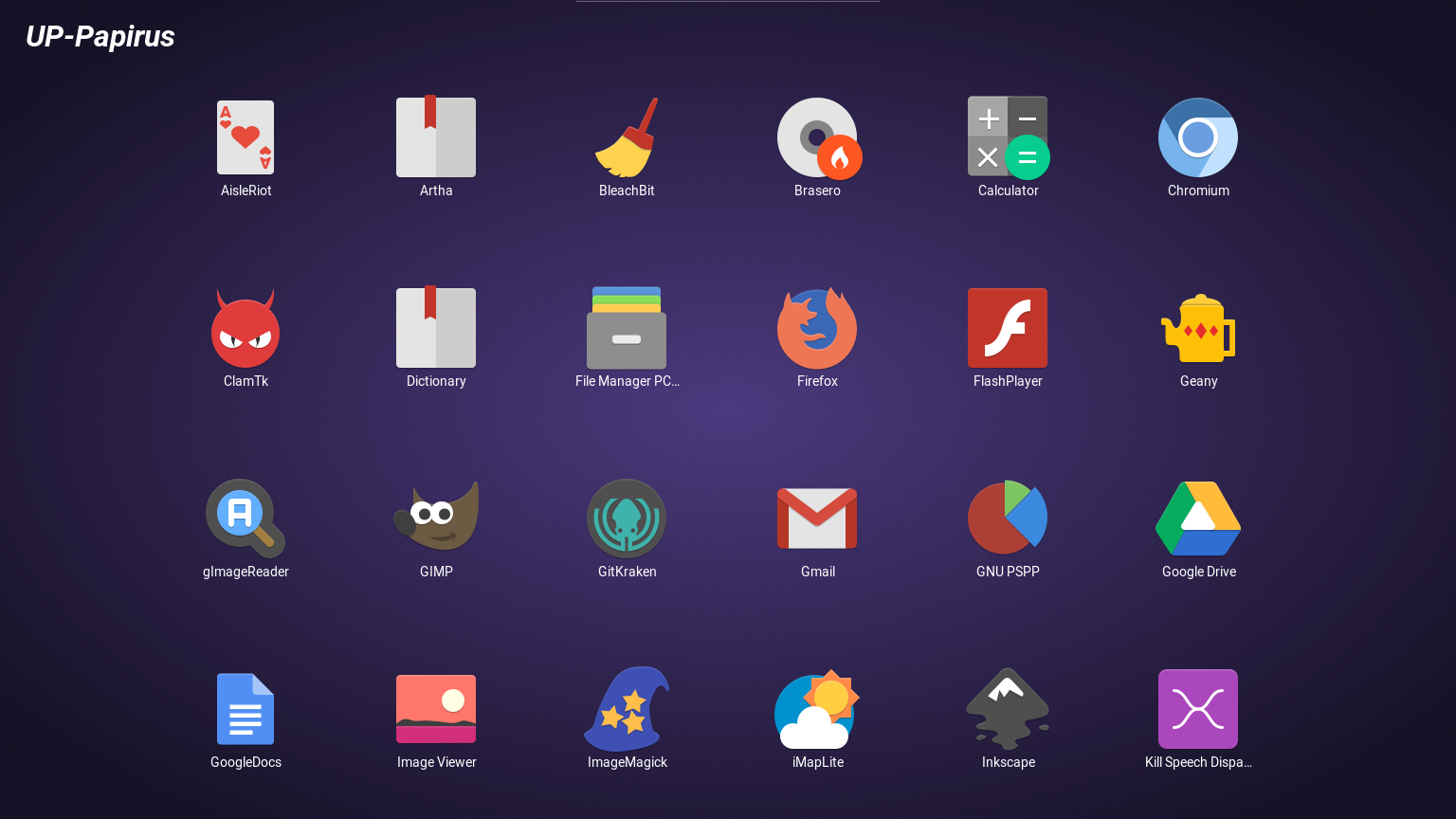Select the "Gmail" label text

point(817,572)
